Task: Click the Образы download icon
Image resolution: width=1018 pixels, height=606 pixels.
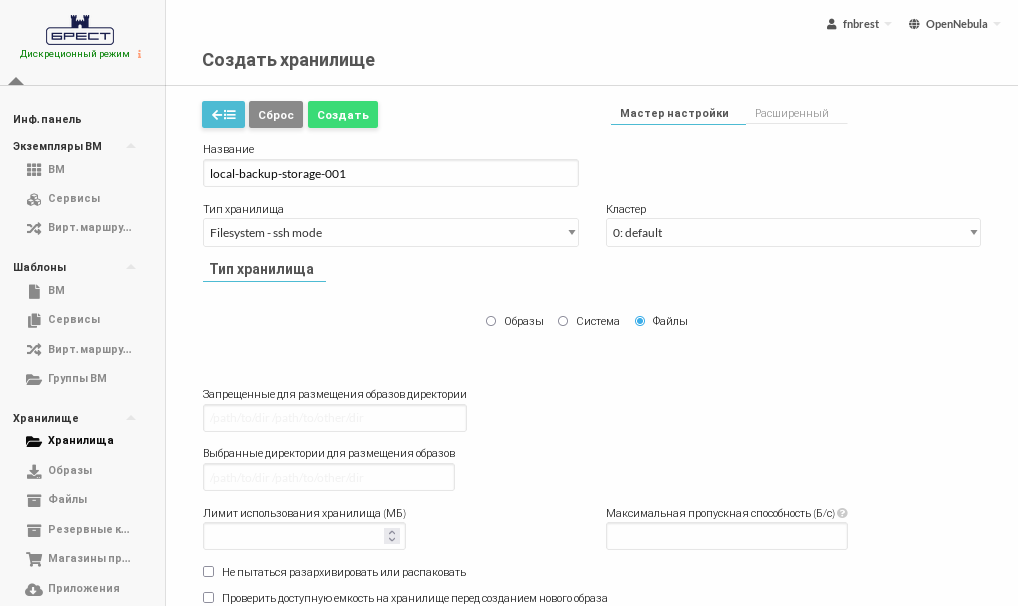Action: tap(34, 471)
